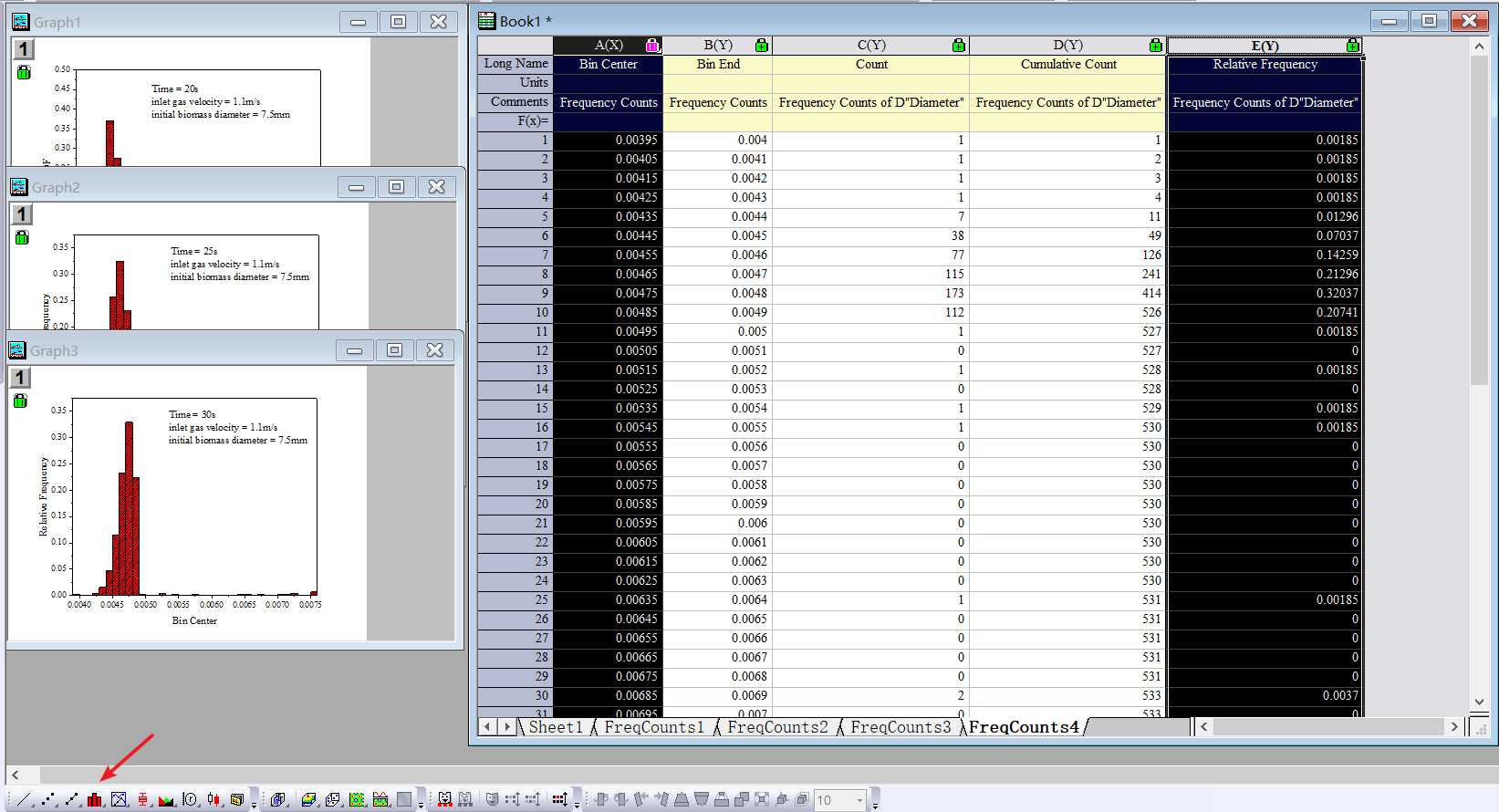Select the 3D scatter dice icon

click(x=333, y=799)
